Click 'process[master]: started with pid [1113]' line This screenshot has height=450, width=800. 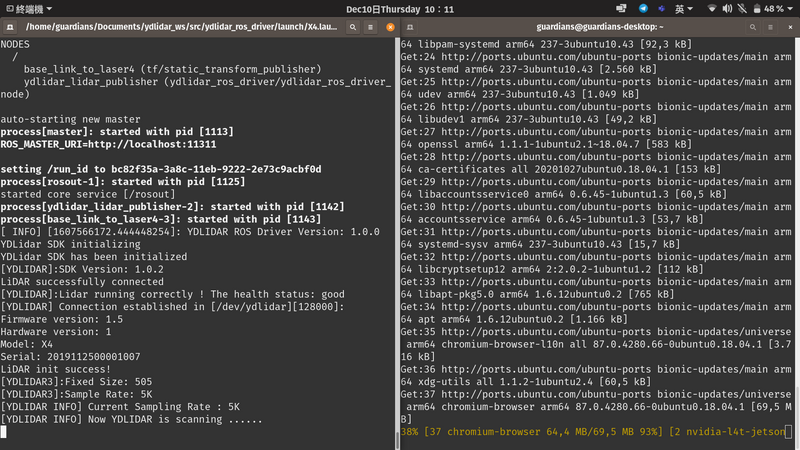(x=117, y=132)
